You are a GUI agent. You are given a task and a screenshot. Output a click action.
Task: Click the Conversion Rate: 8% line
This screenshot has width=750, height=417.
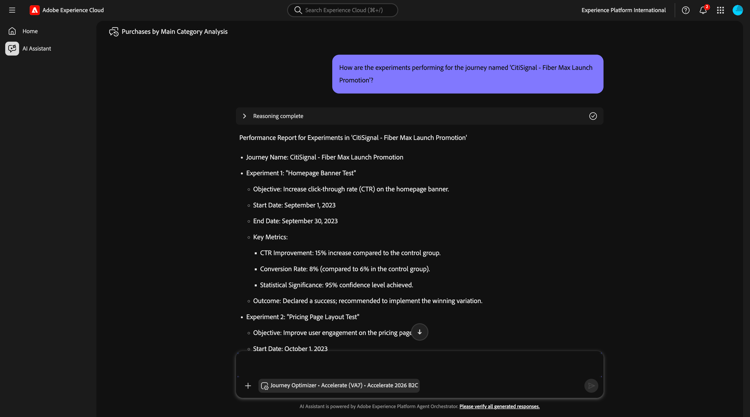coord(345,269)
